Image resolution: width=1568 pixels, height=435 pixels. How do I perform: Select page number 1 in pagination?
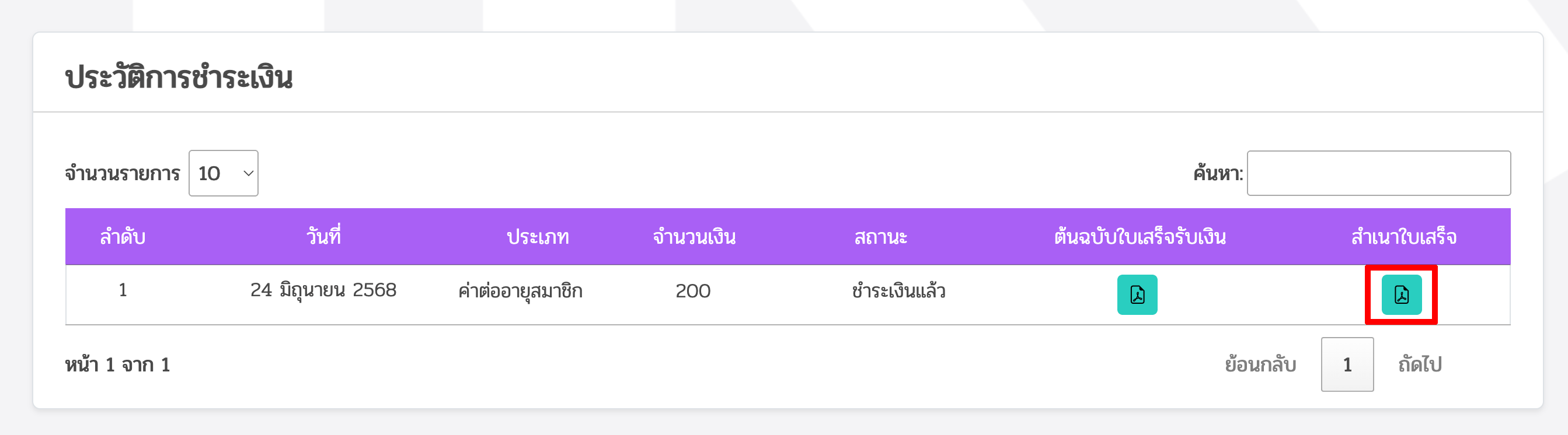[1347, 364]
